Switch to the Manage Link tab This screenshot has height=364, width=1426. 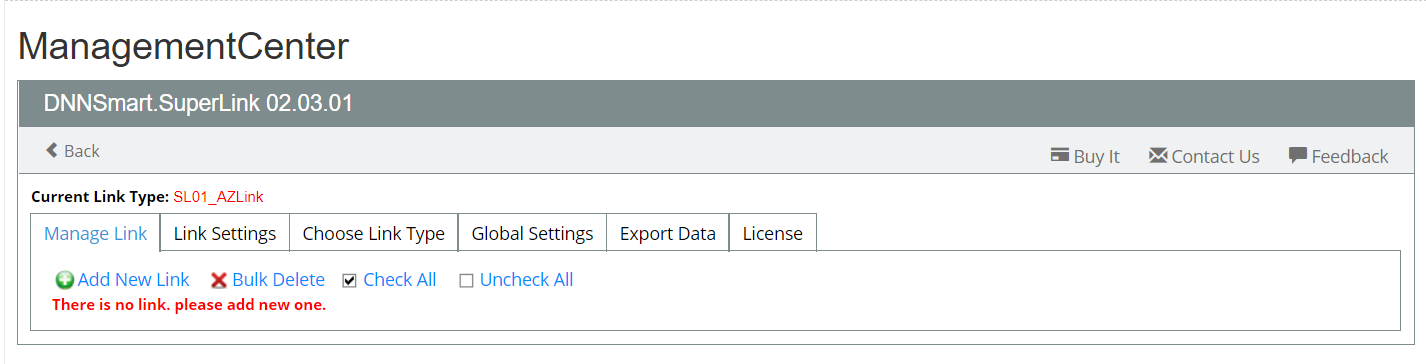[96, 233]
